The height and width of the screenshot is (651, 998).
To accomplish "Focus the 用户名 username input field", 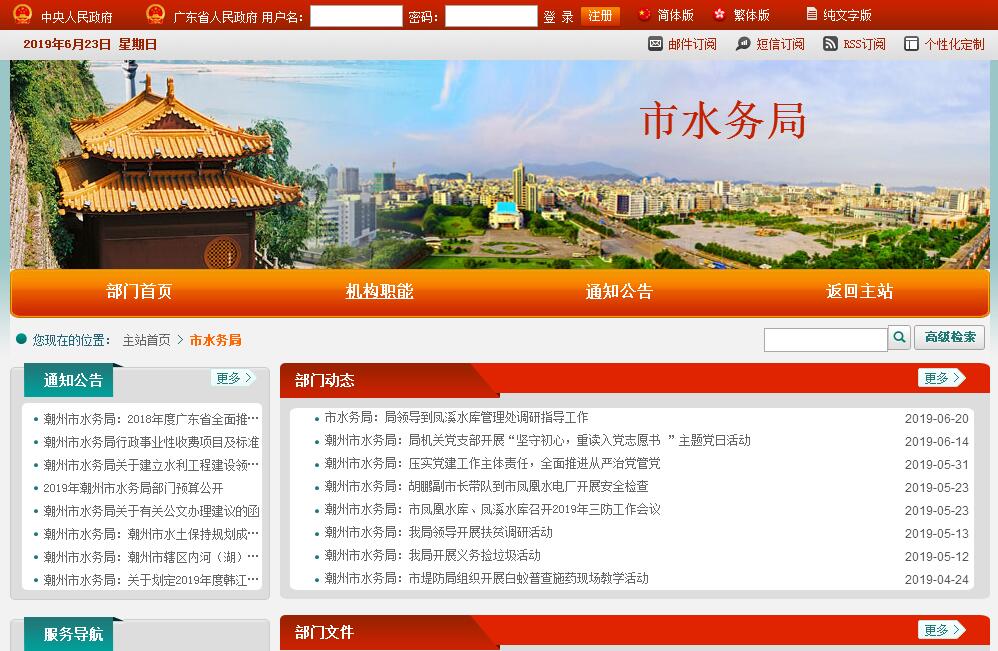I will (x=356, y=16).
